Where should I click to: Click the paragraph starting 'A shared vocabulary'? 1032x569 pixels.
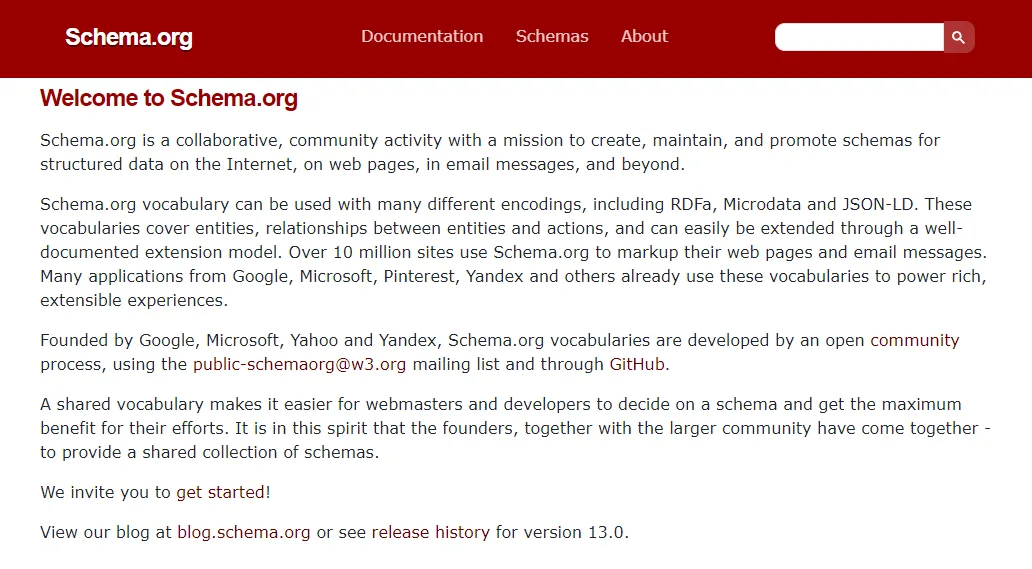pyautogui.click(x=500, y=428)
